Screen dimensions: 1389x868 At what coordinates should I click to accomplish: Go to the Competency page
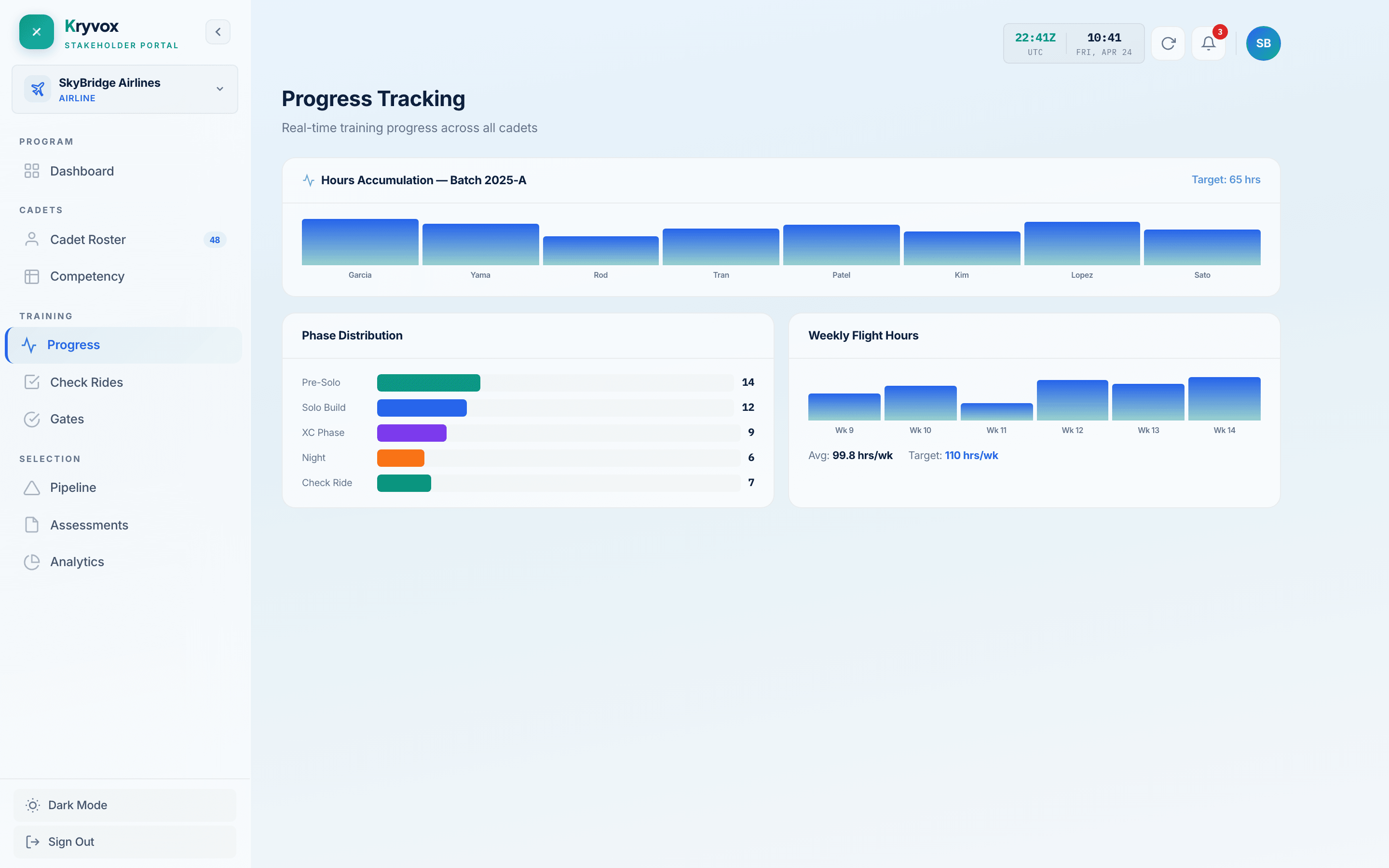(123, 276)
